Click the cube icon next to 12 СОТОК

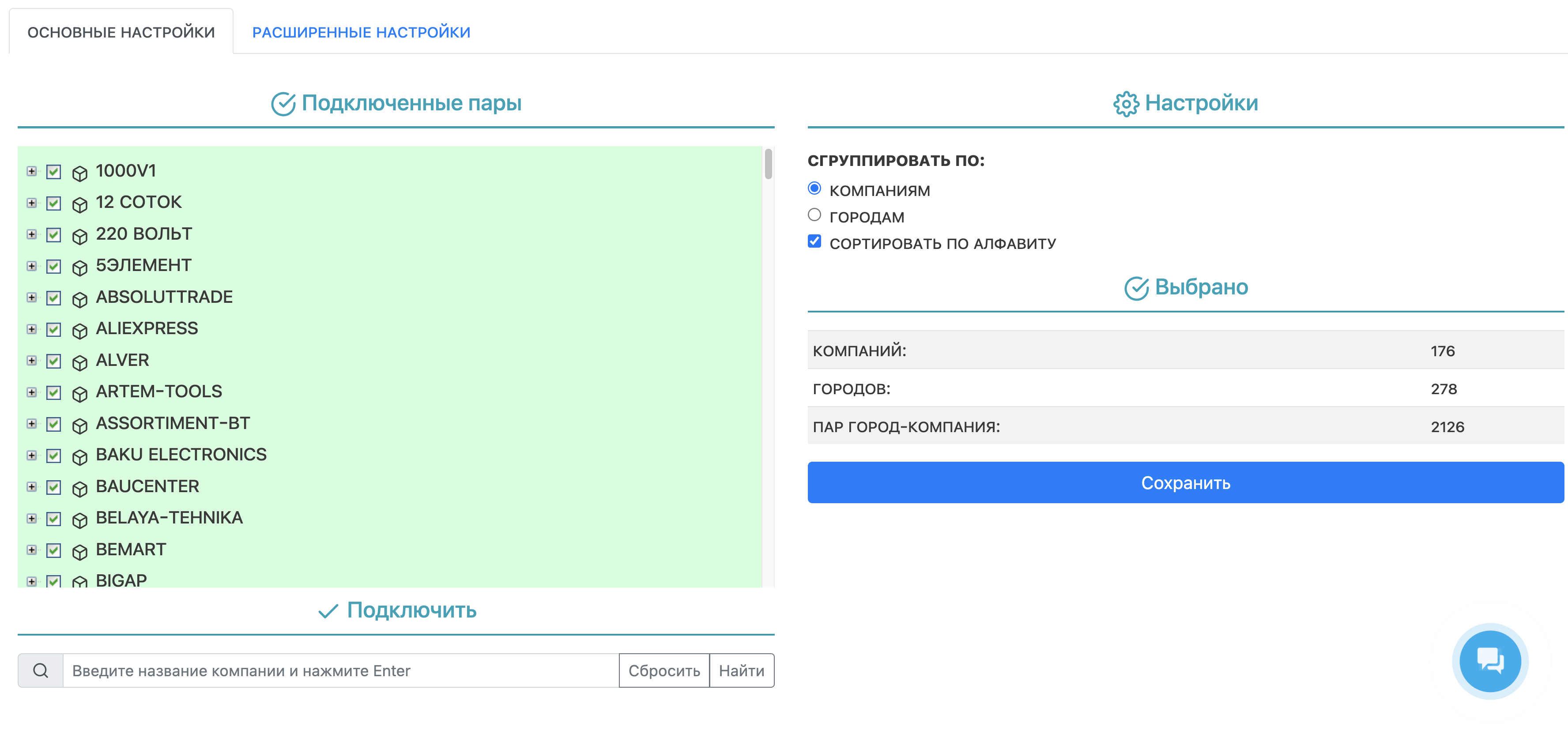tap(80, 205)
